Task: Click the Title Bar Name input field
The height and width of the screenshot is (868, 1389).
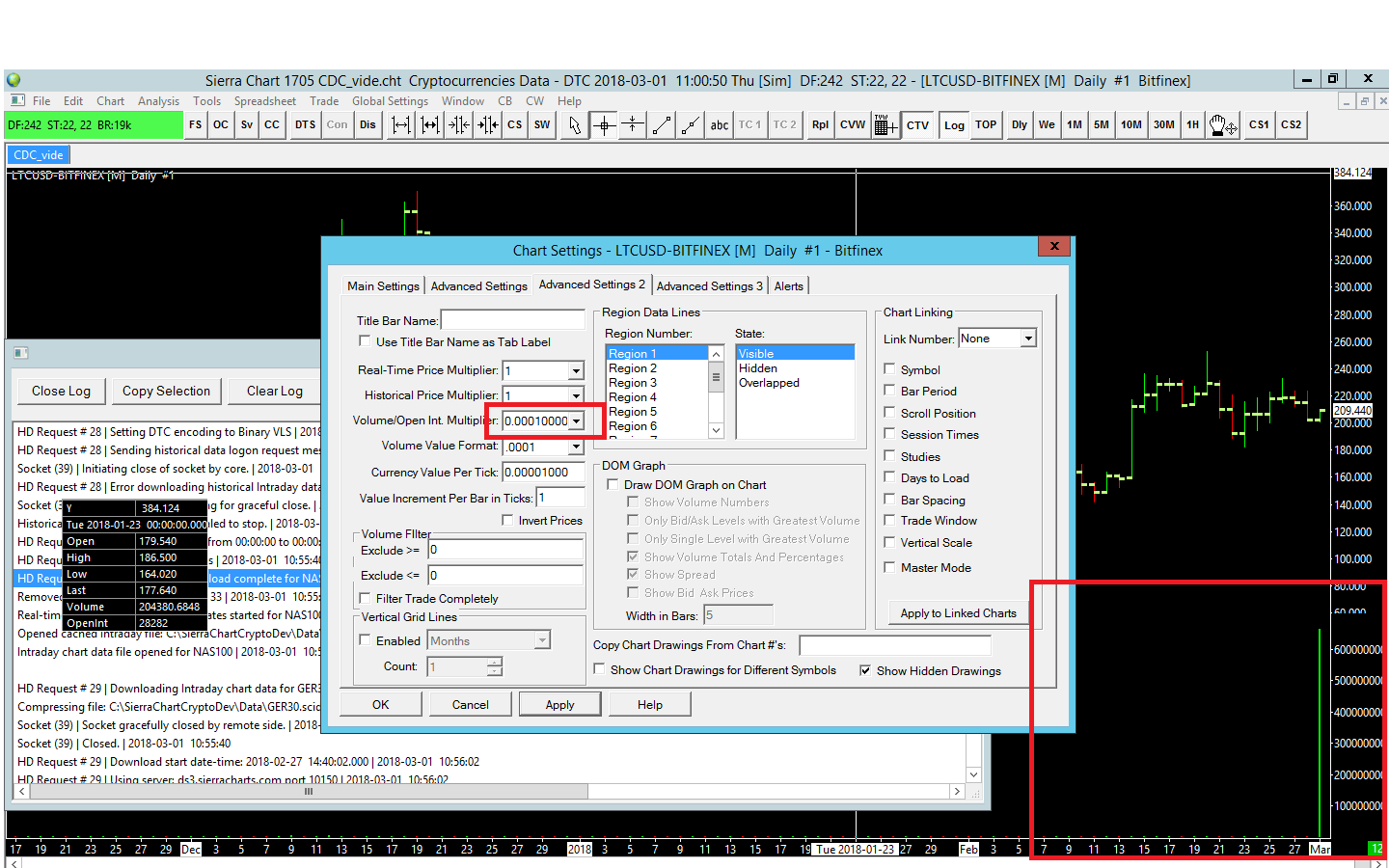Action: click(x=513, y=320)
